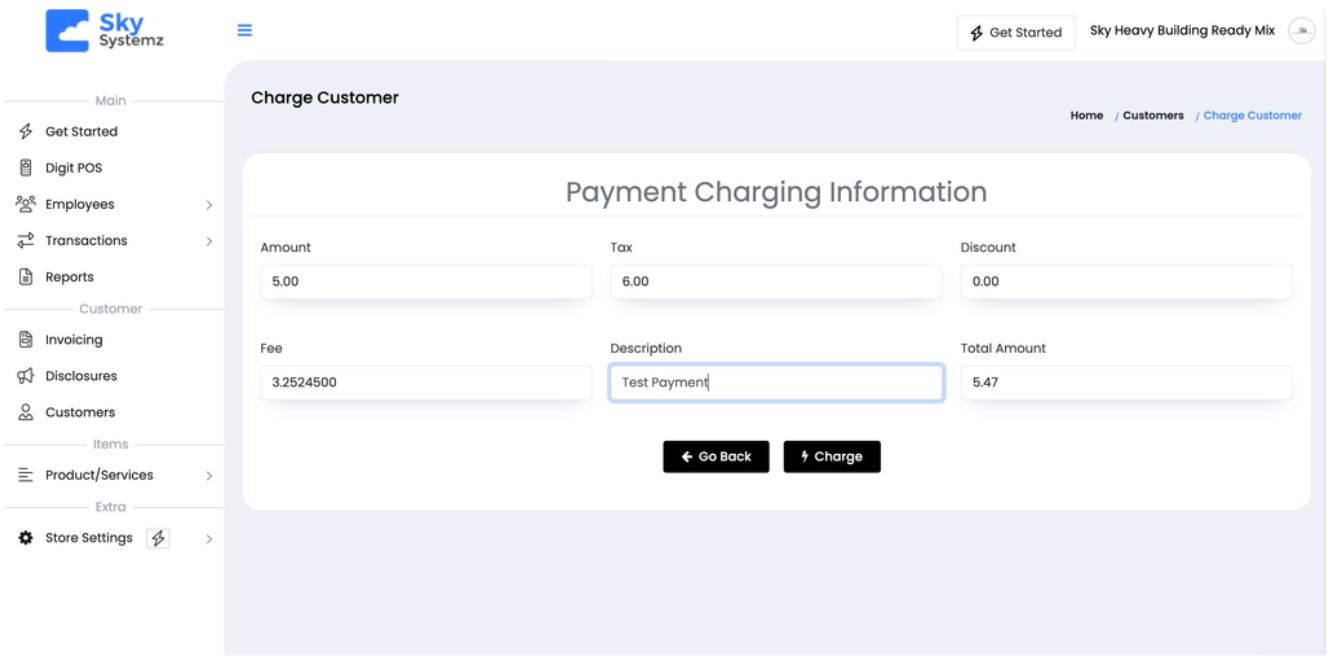Click the Payment Charging Information heading
This screenshot has height=658, width=1328.
pyautogui.click(x=776, y=192)
